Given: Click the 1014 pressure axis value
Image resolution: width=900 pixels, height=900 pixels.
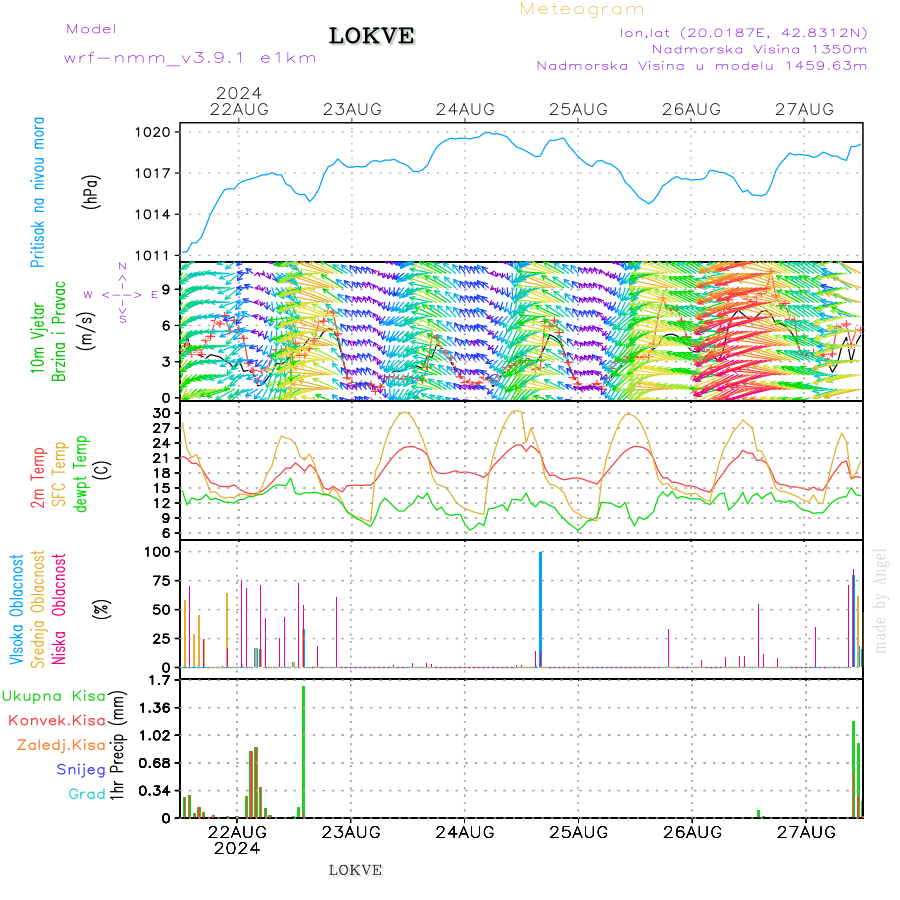Looking at the screenshot, I should [153, 215].
